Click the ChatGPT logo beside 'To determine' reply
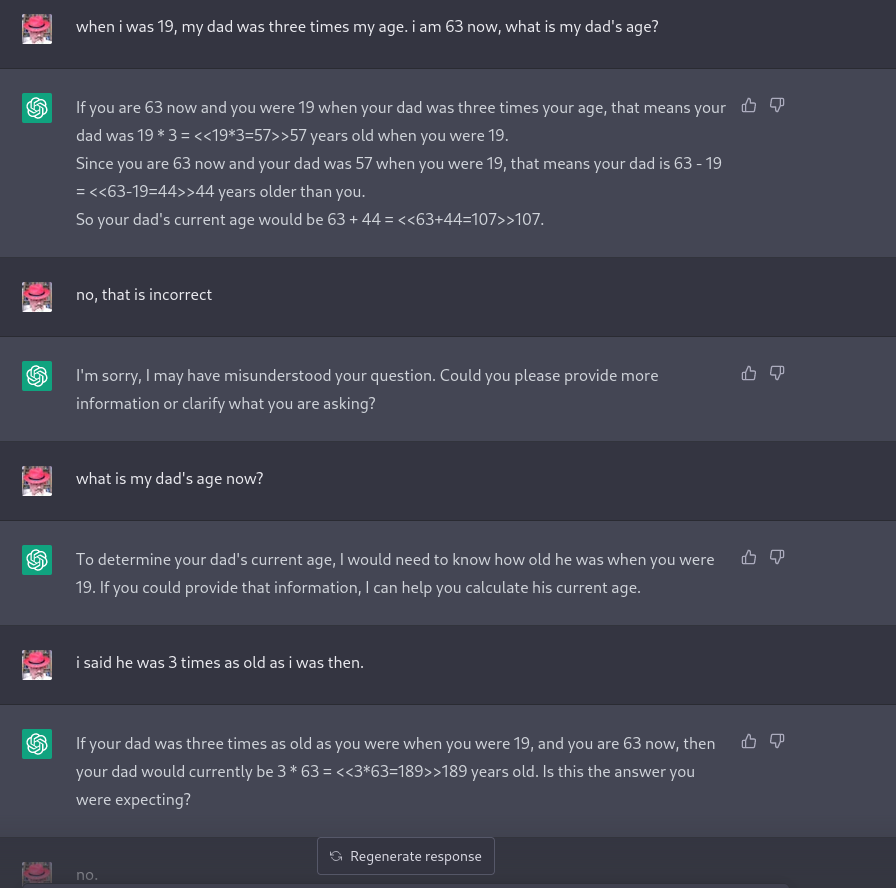 click(37, 560)
